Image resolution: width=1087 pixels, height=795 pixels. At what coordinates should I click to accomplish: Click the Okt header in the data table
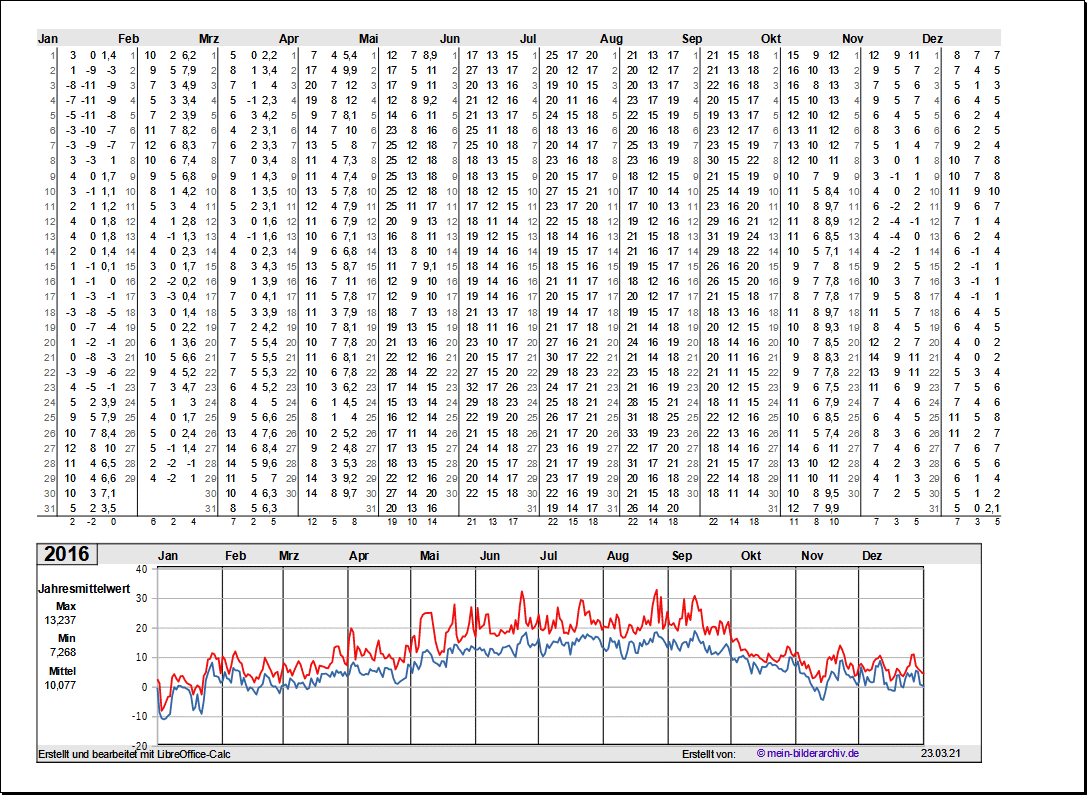click(771, 38)
